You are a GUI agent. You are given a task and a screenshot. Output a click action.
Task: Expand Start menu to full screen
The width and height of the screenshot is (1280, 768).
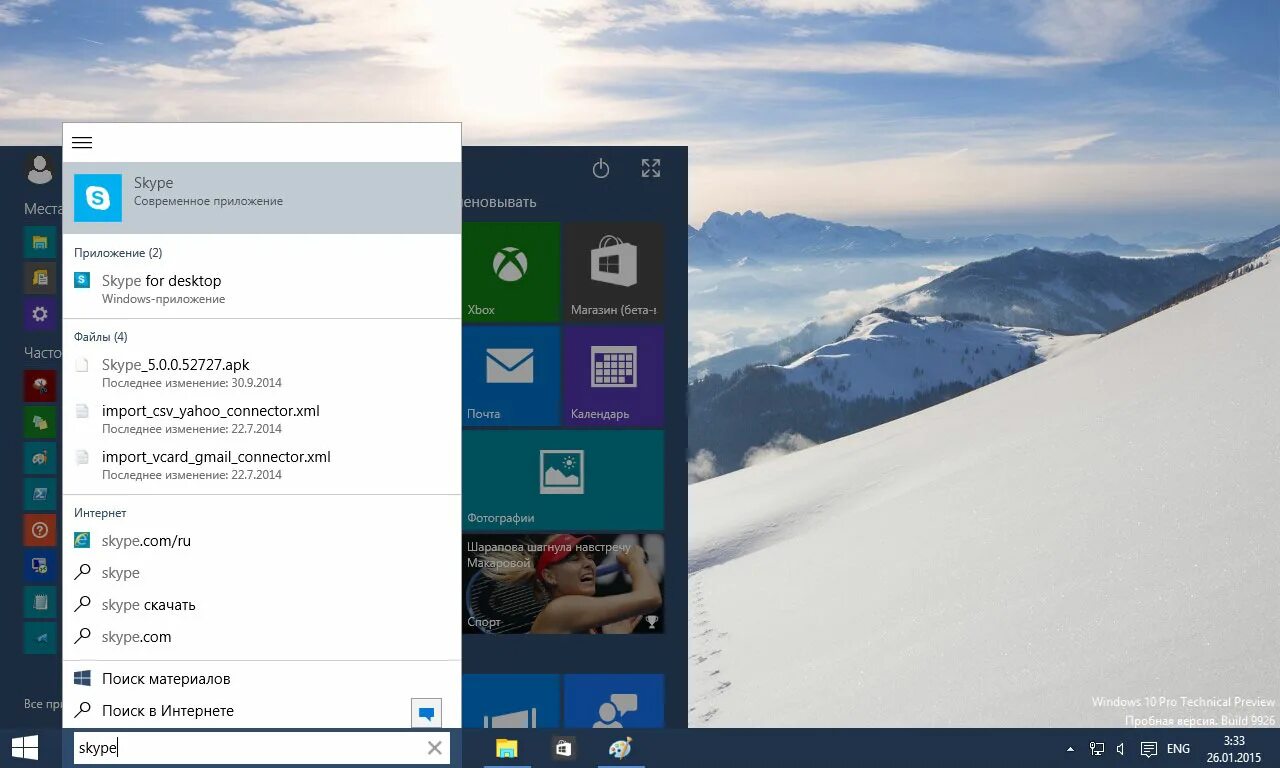pyautogui.click(x=651, y=169)
